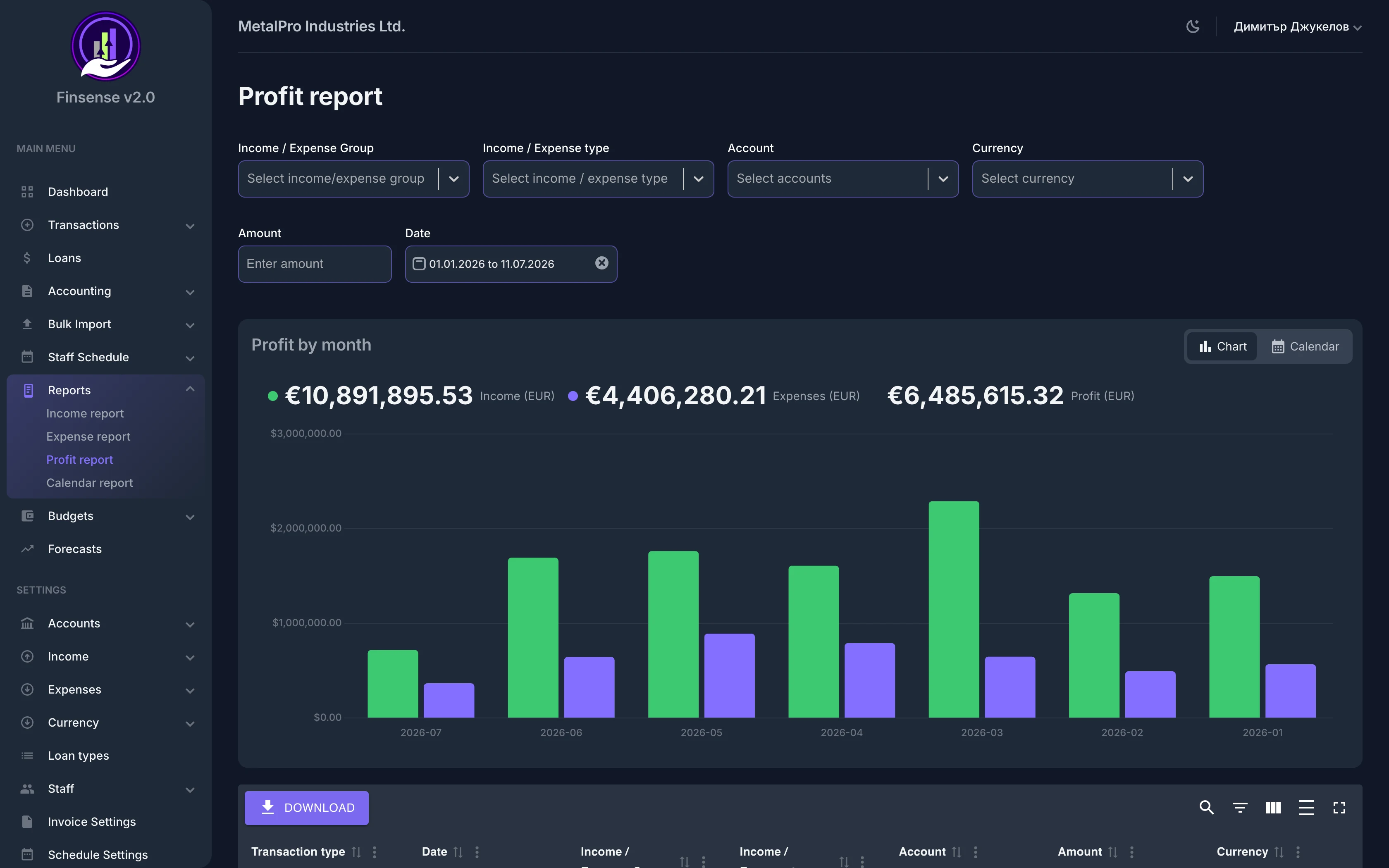1389x868 pixels.
Task: Click the show/hide columns icon
Action: [1273, 808]
